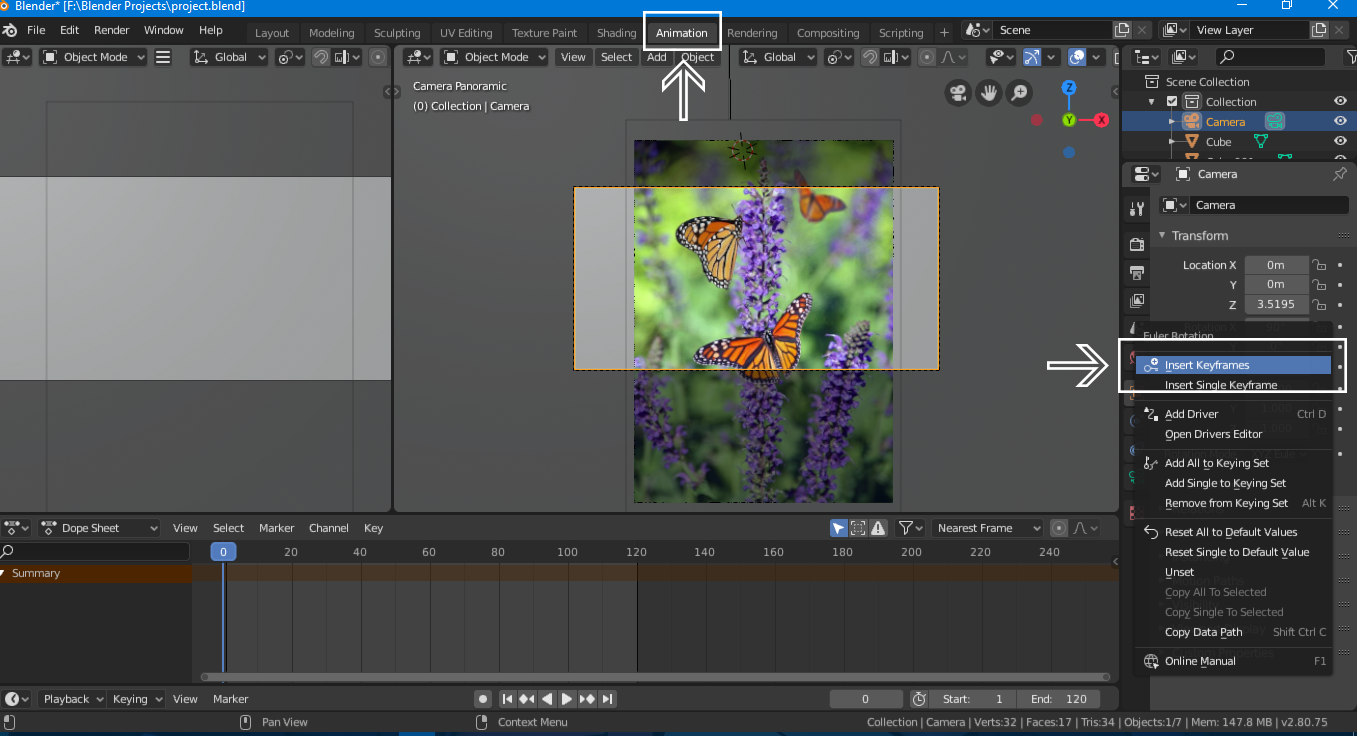1357x736 pixels.
Task: Click Add Driver in the context menu
Action: point(1191,414)
